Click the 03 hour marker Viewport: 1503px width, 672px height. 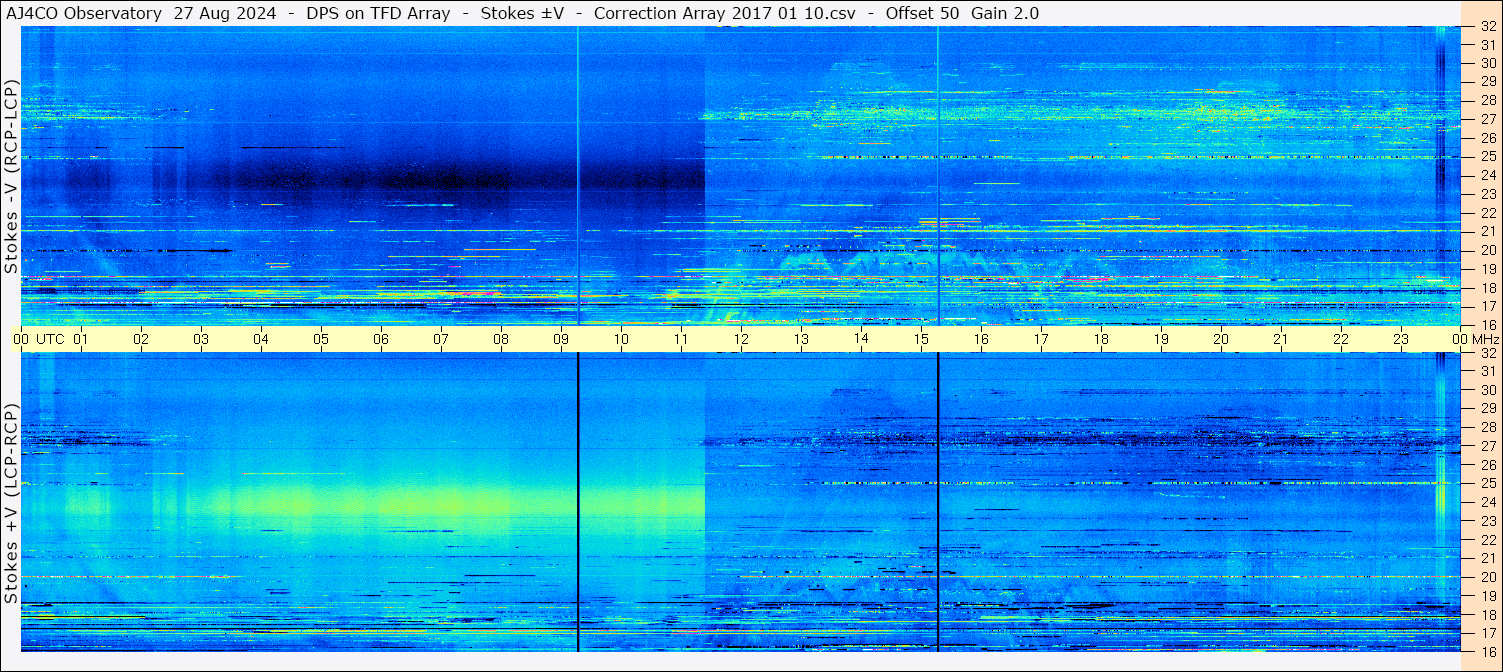pyautogui.click(x=201, y=339)
